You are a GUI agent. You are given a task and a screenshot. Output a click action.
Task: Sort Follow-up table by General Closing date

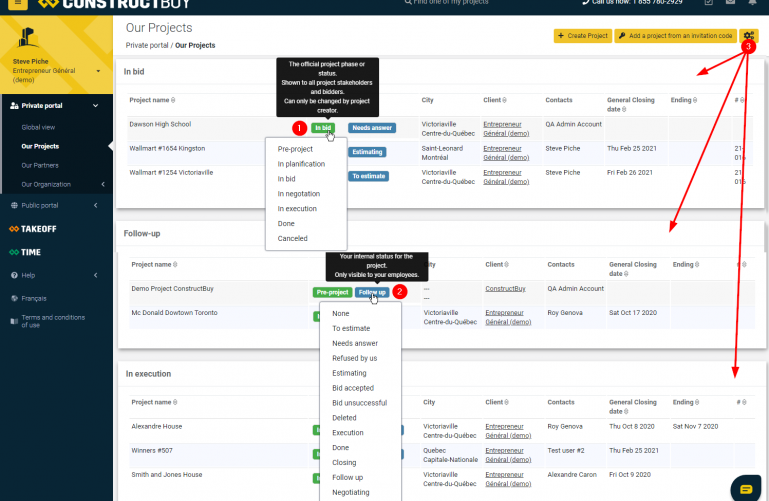pos(633,269)
